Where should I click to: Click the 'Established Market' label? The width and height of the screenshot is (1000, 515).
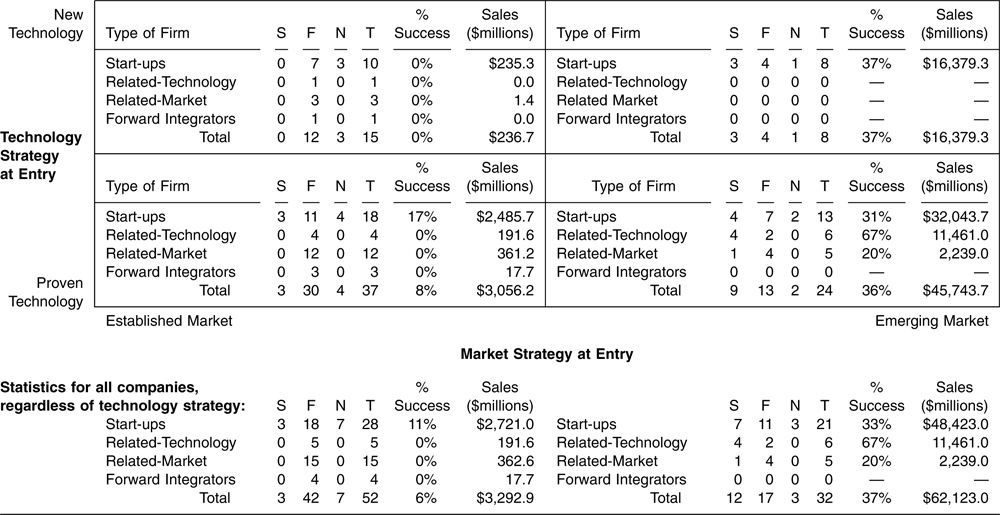[x=169, y=321]
